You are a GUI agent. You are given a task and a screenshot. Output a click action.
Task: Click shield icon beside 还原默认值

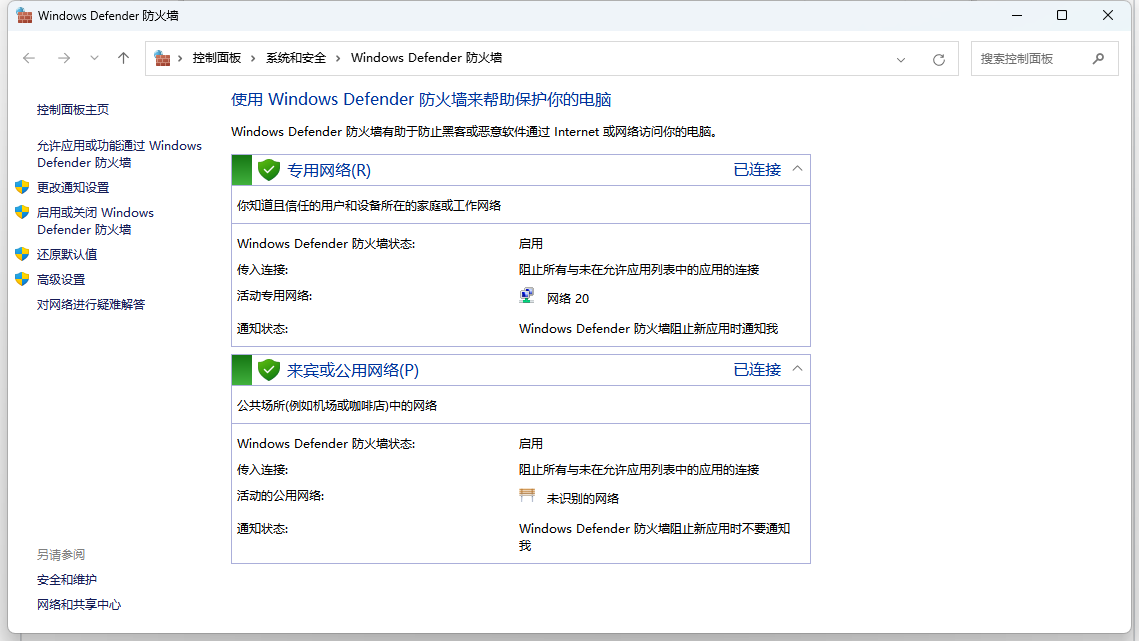pyautogui.click(x=22, y=254)
